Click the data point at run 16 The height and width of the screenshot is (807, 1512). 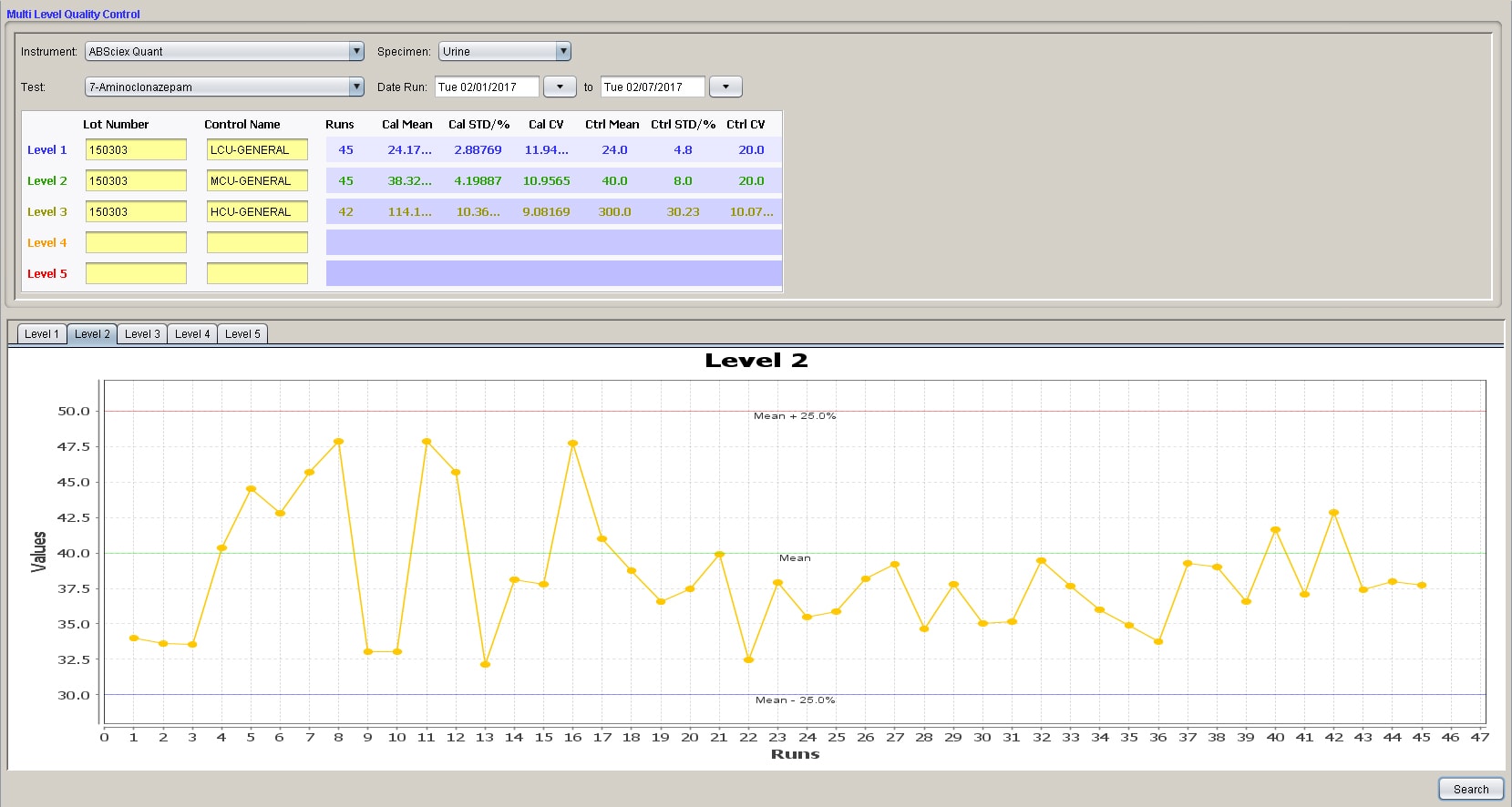click(x=573, y=444)
